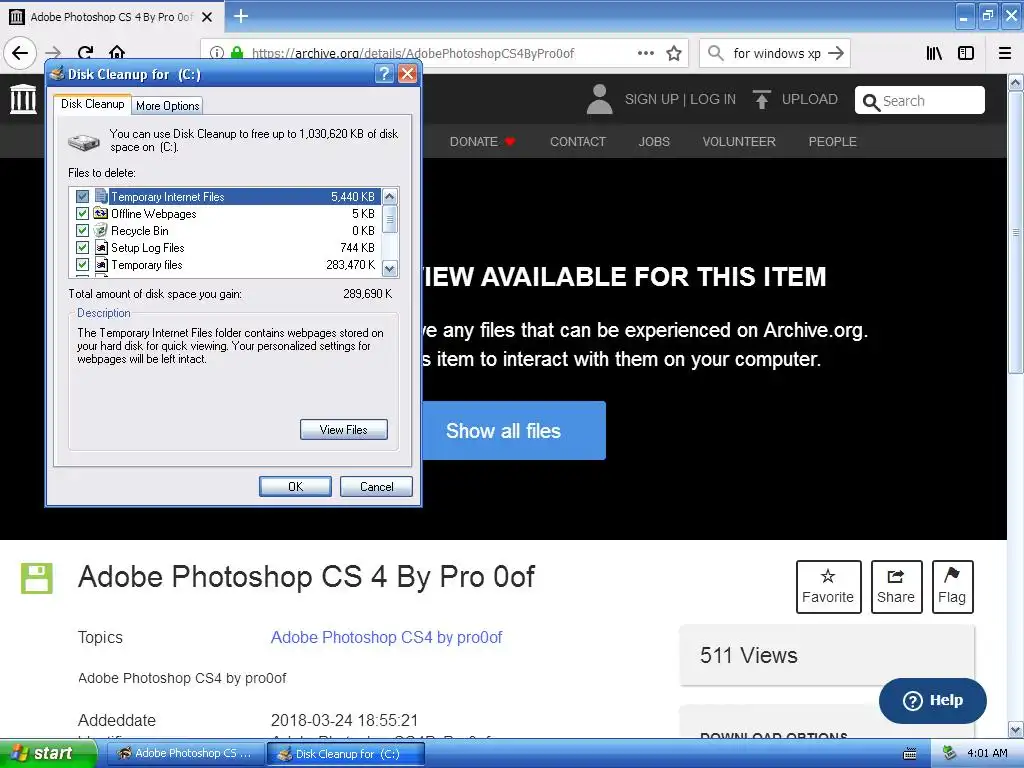Viewport: 1024px width, 768px height.
Task: Click the Disk Cleanup for (C:) taskbar item
Action: coord(346,754)
